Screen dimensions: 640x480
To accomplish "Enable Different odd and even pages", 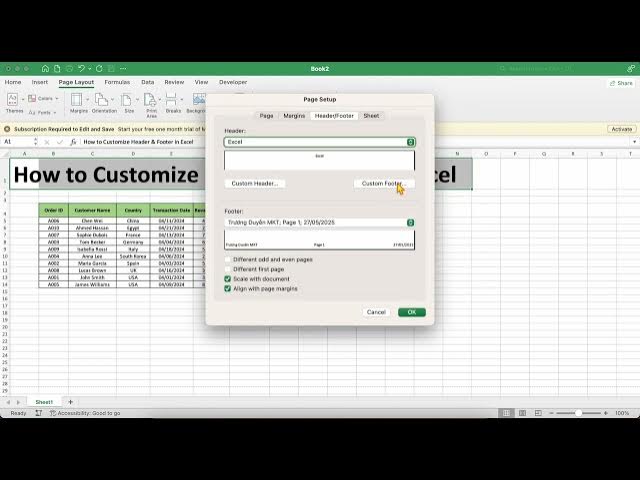I will click(228, 260).
